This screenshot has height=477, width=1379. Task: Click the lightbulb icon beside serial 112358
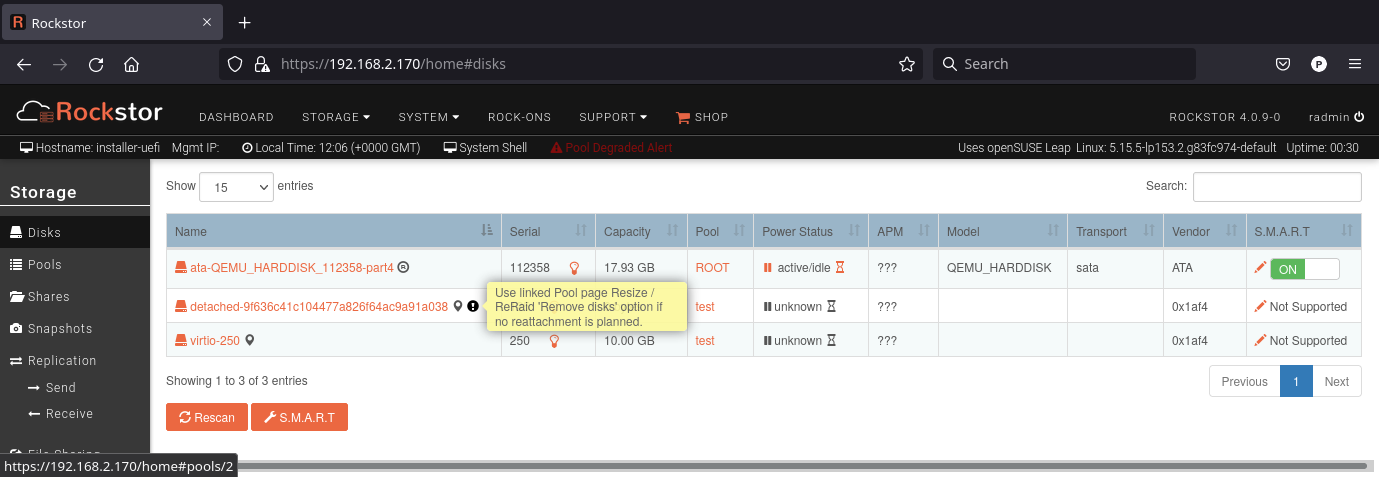(x=574, y=268)
